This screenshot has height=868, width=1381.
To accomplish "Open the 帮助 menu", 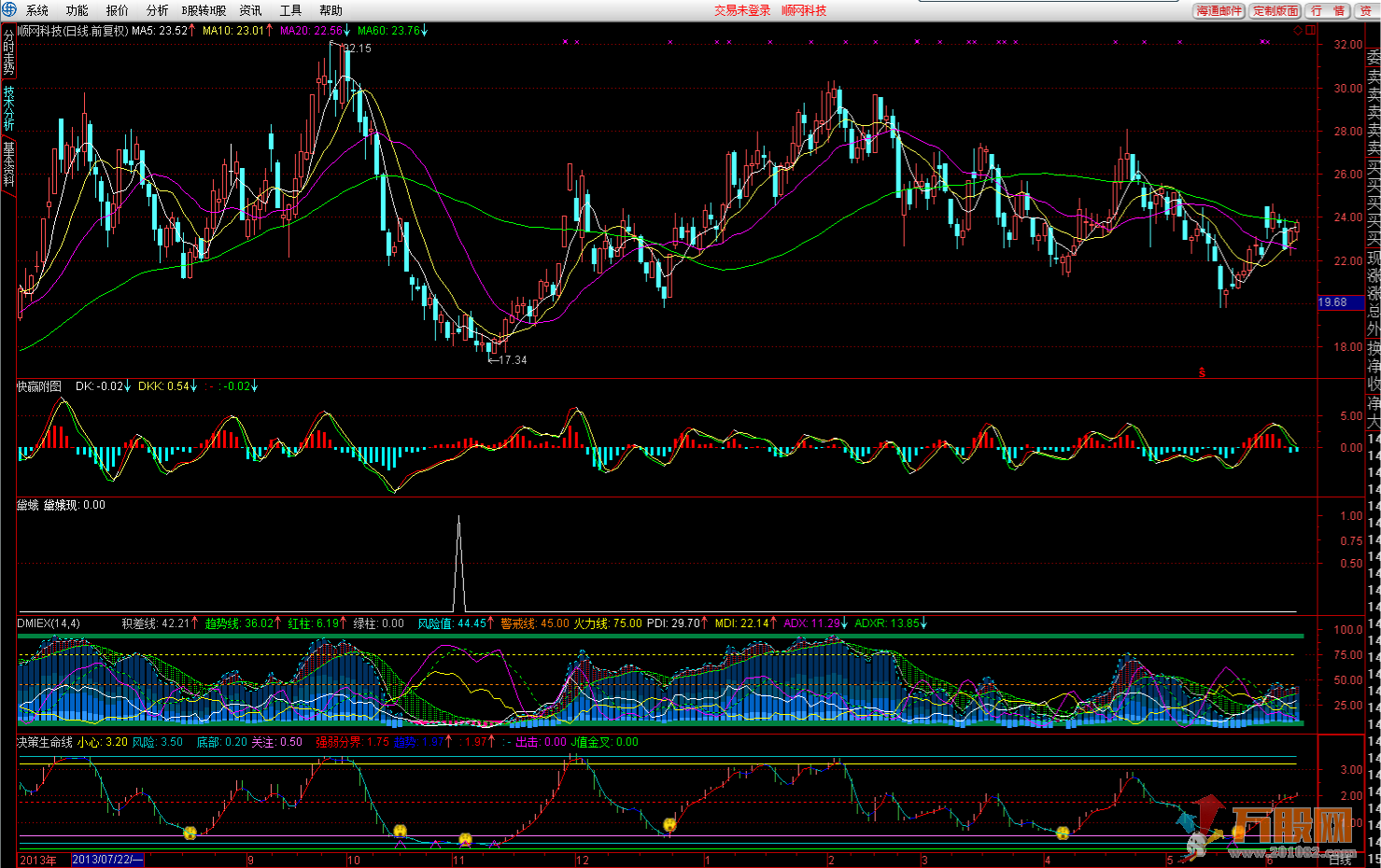I will [331, 10].
